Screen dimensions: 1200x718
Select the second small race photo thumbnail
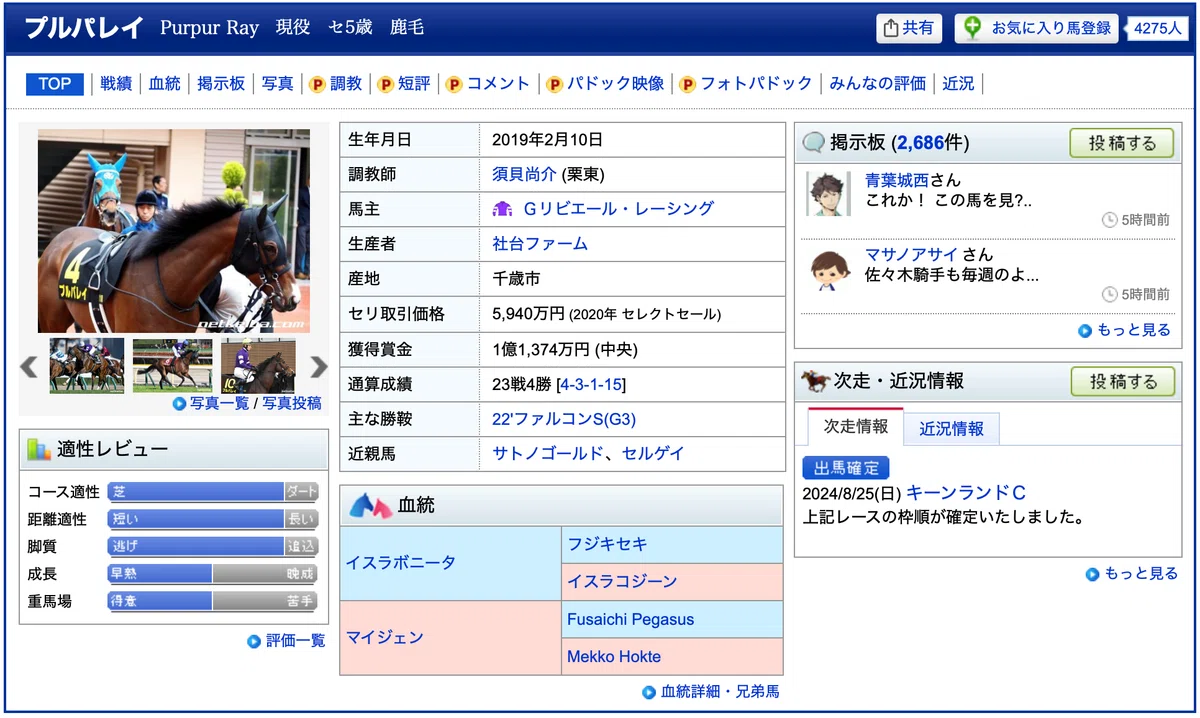pyautogui.click(x=172, y=365)
